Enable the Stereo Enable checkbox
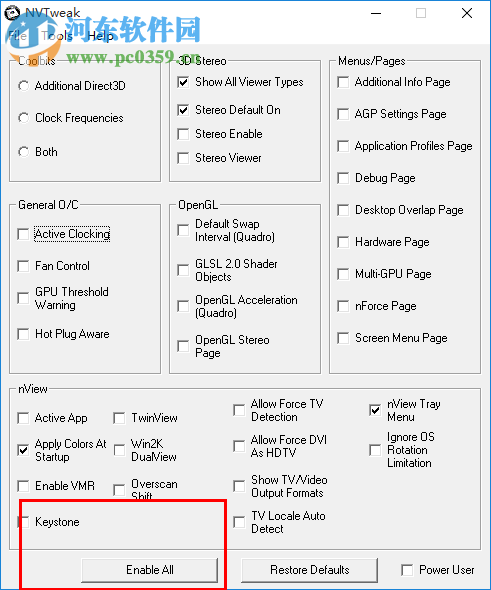The image size is (491, 590). click(183, 134)
